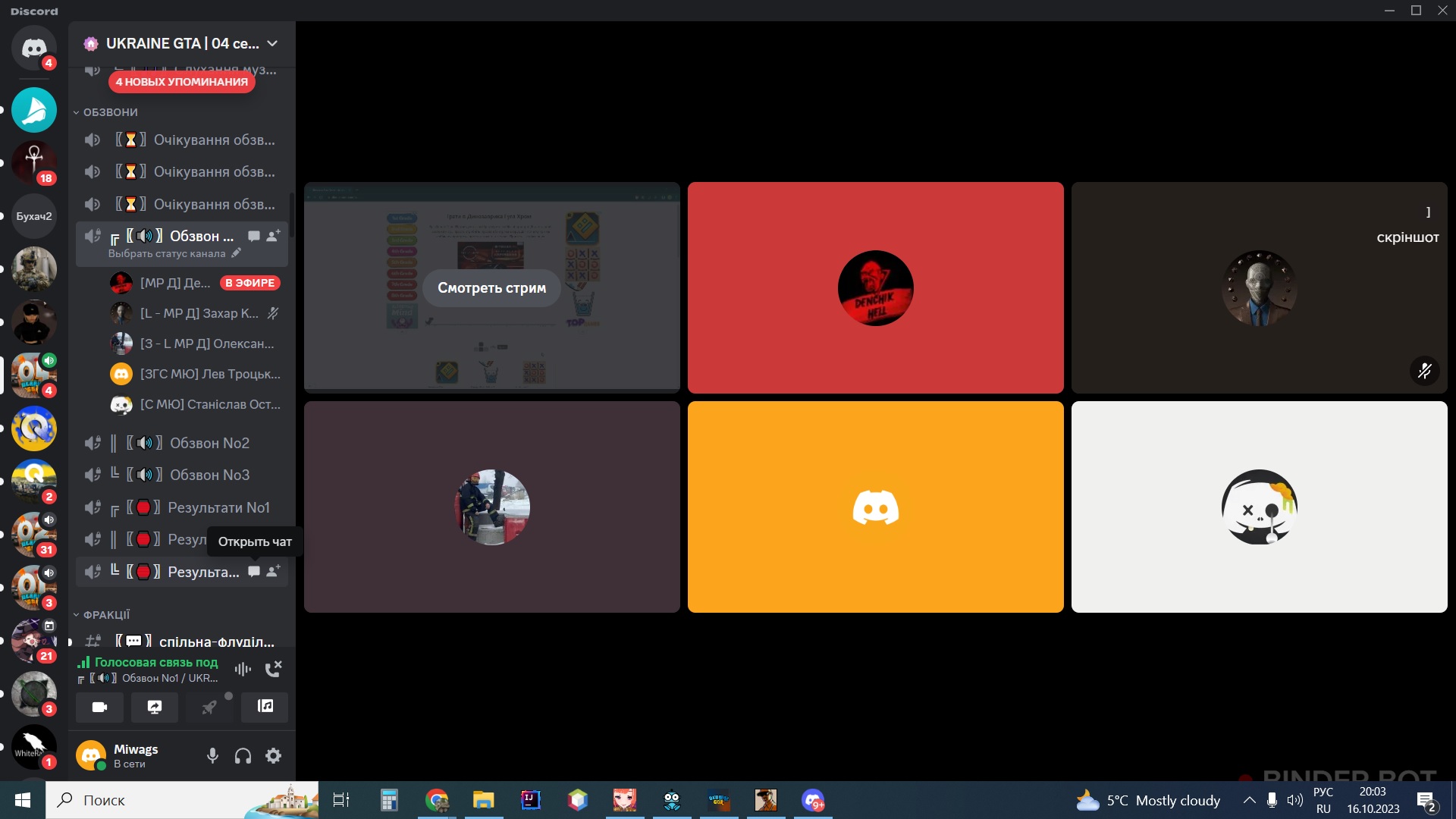Select the Обзвон No3 voice channel
This screenshot has width=1456, height=819.
tap(182, 475)
